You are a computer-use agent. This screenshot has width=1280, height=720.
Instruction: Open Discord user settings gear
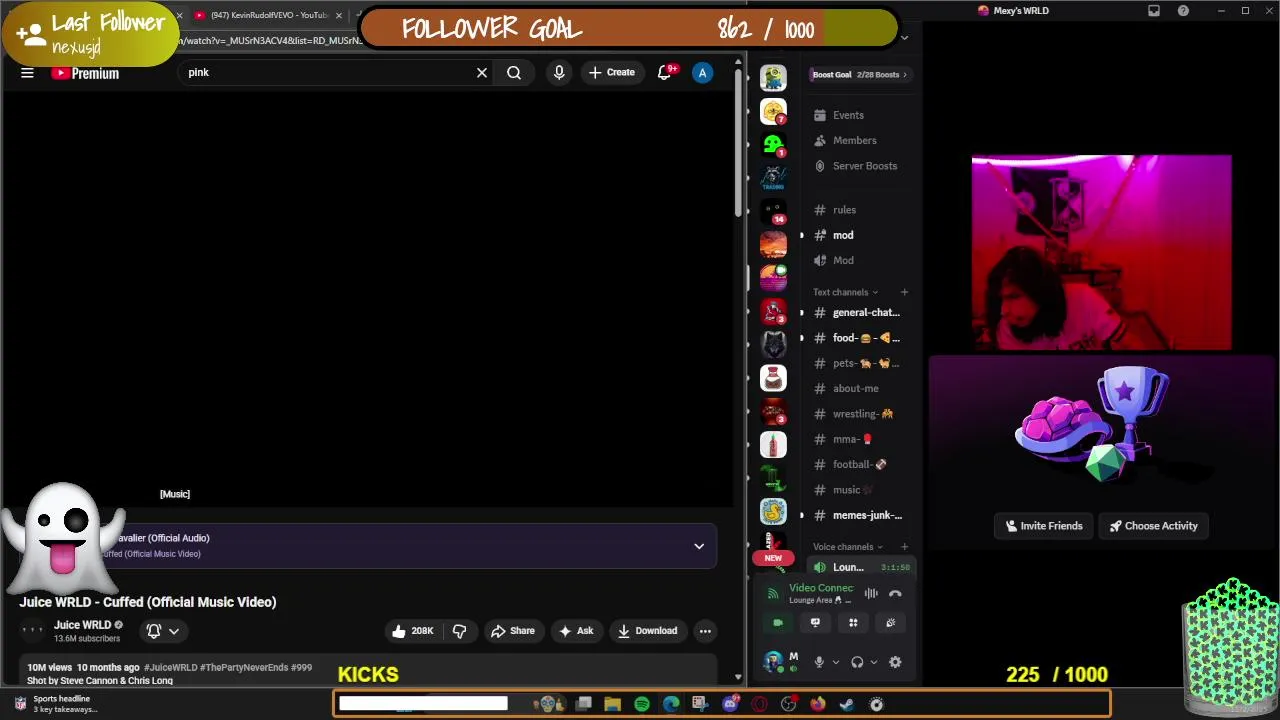pos(895,662)
